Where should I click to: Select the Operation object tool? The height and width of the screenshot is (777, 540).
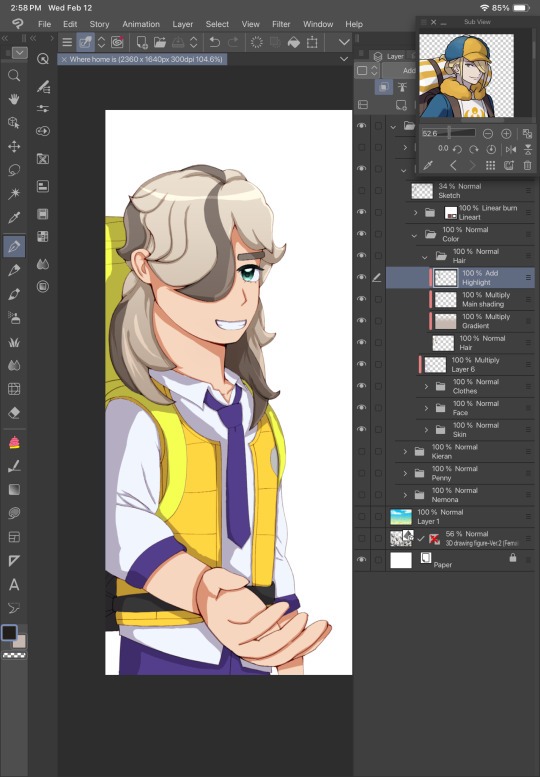click(14, 123)
